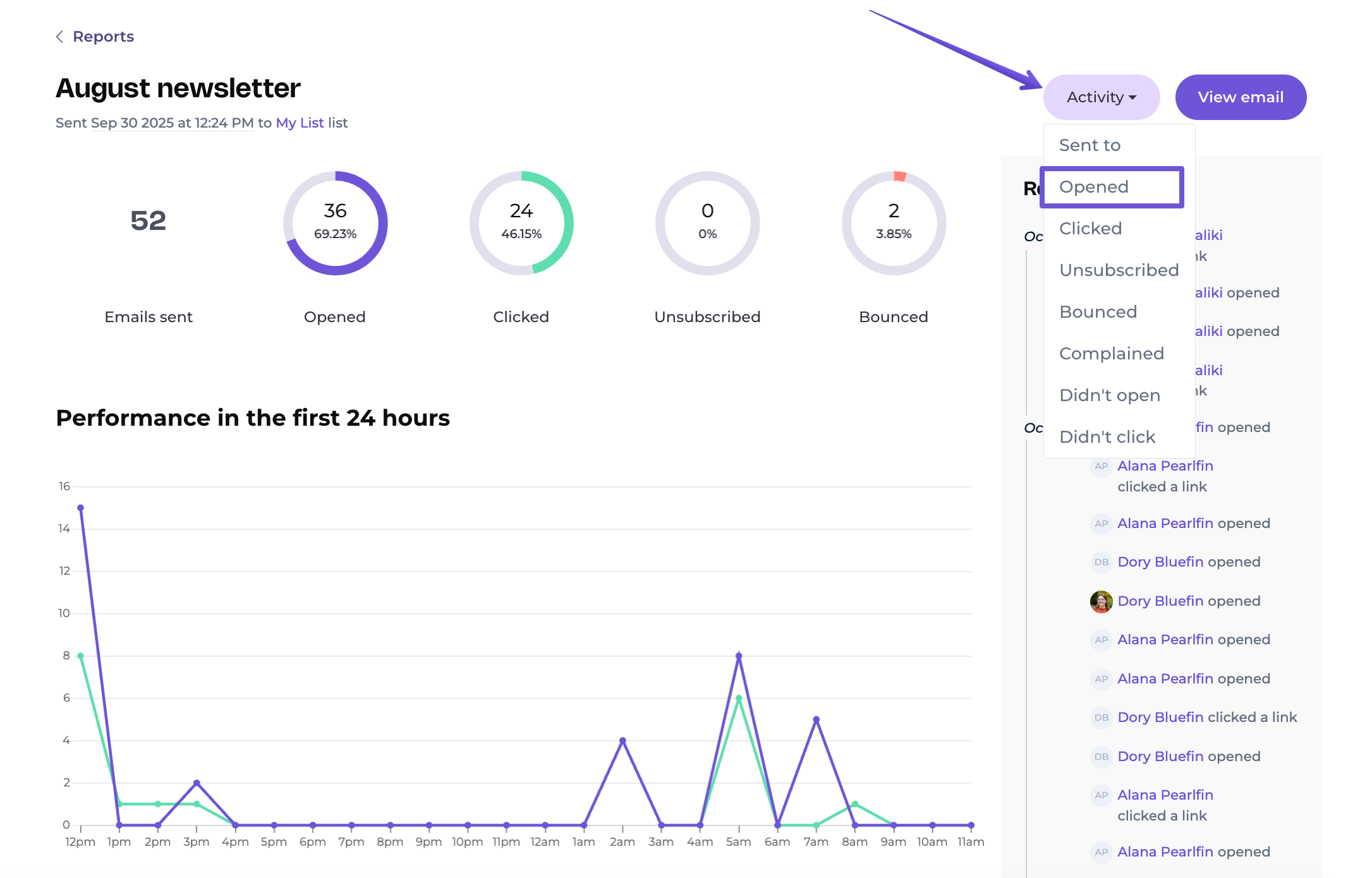Click the 5am green clicked data point

click(739, 698)
